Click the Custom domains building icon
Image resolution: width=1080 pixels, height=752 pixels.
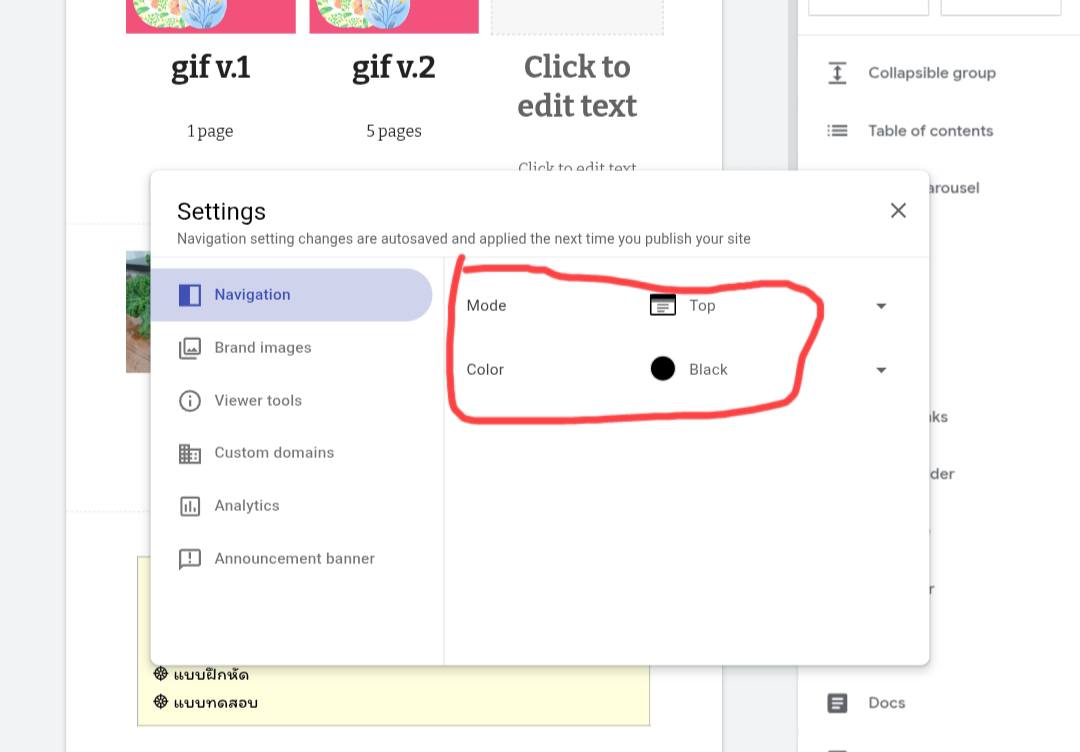(x=190, y=453)
